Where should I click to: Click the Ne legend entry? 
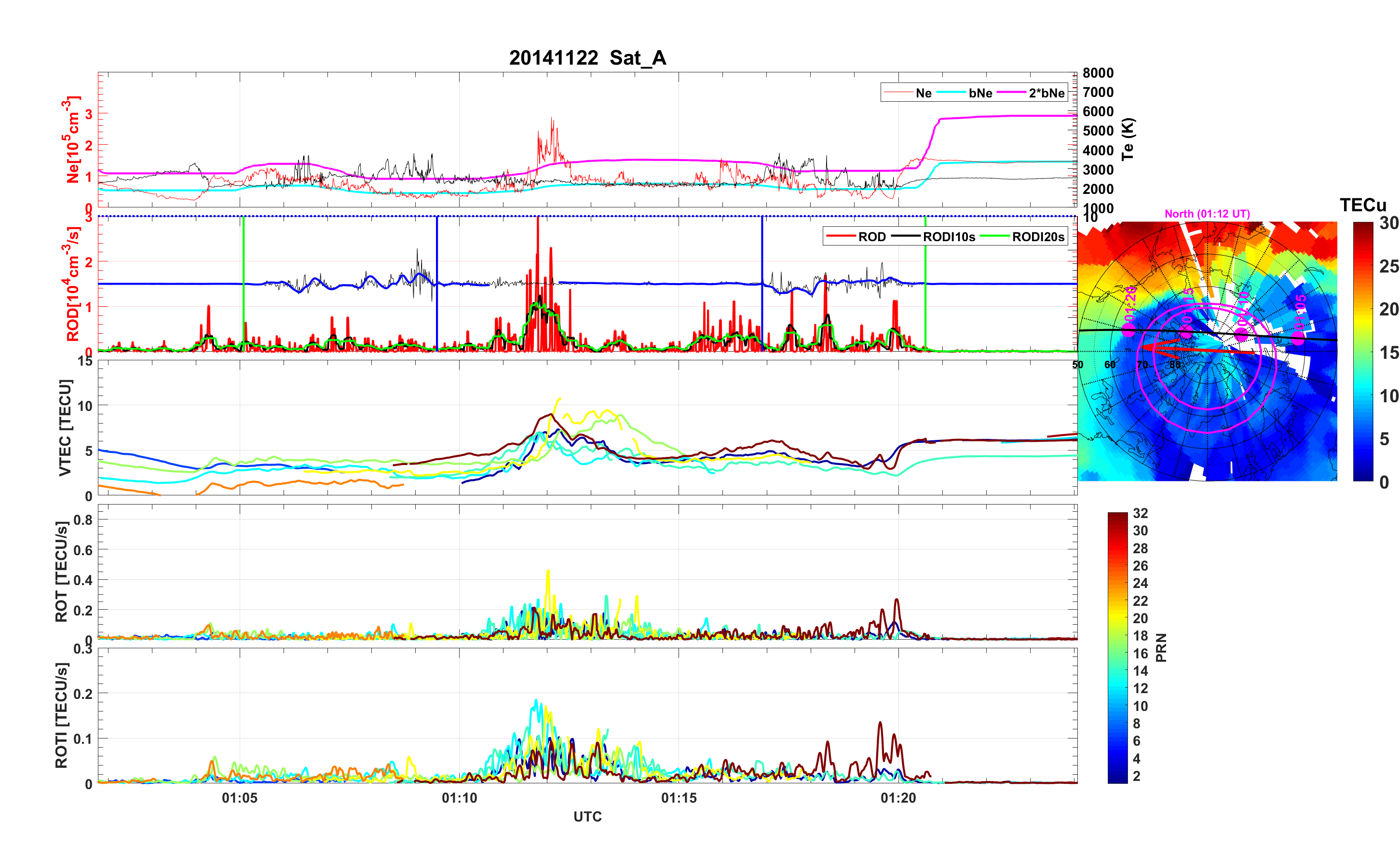coord(924,93)
